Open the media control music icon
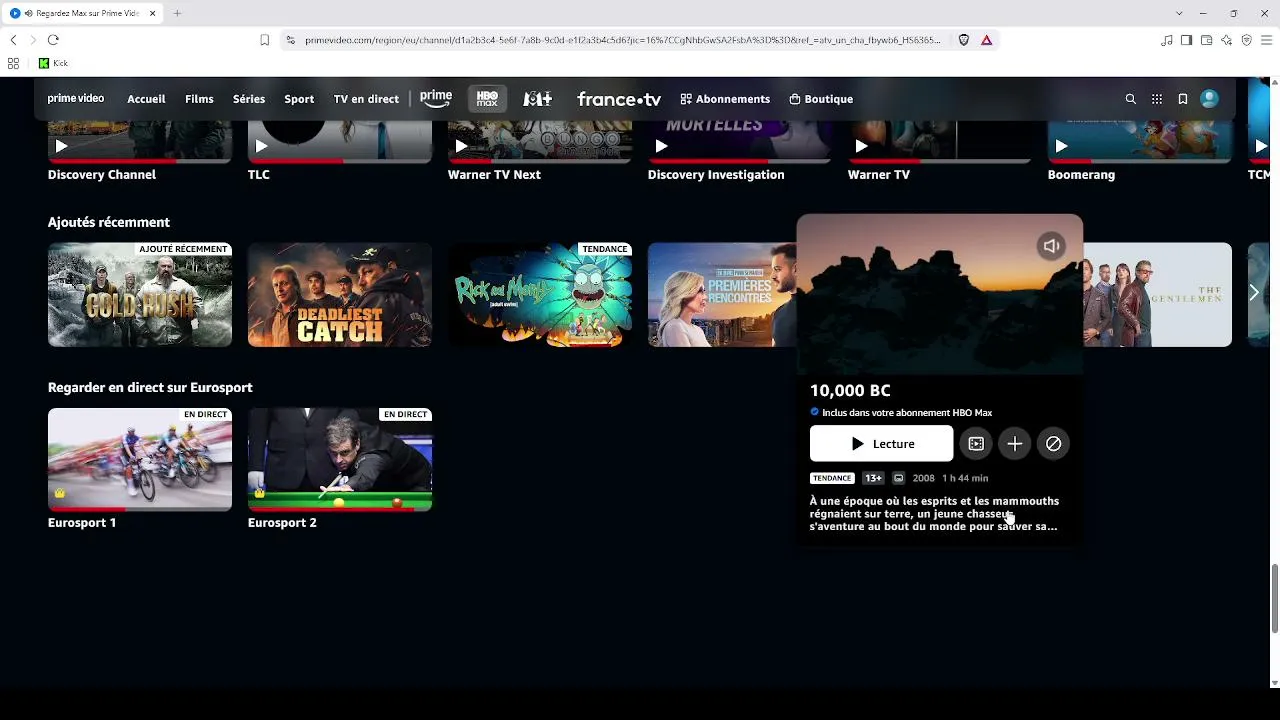The image size is (1280, 720). click(x=1167, y=40)
